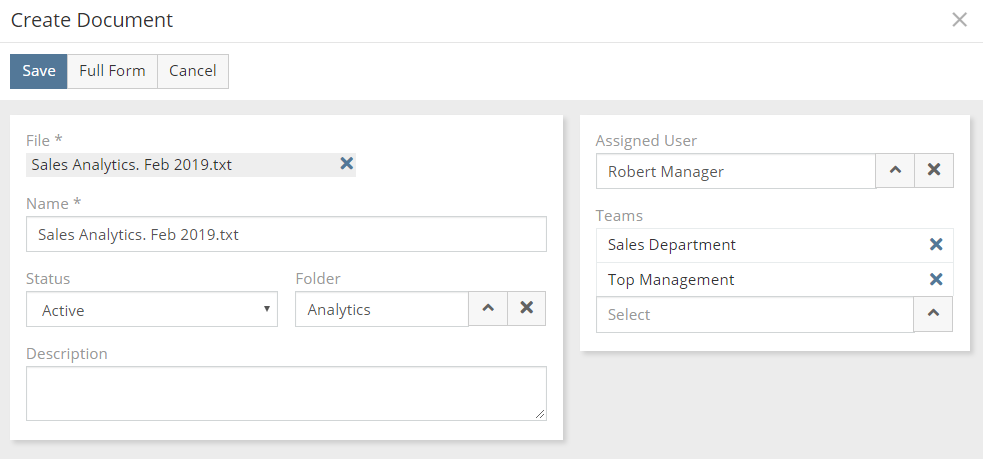This screenshot has width=983, height=459.
Task: Clear the Robert Manager assigned user
Action: pos(933,171)
